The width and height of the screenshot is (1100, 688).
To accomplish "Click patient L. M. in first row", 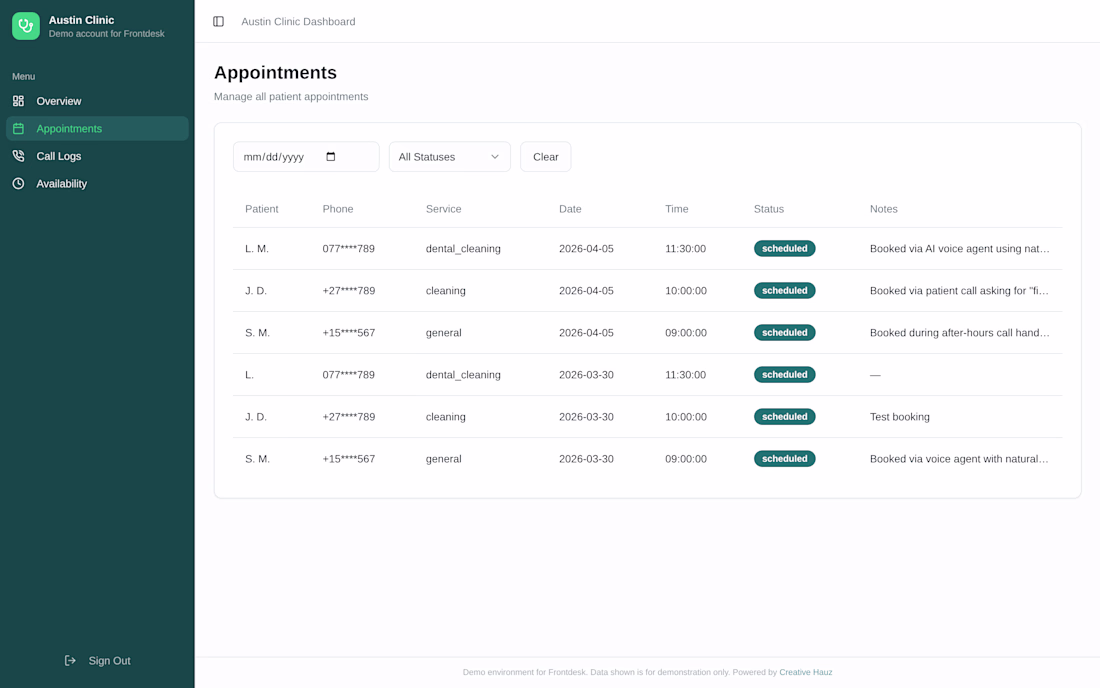I will (x=257, y=248).
